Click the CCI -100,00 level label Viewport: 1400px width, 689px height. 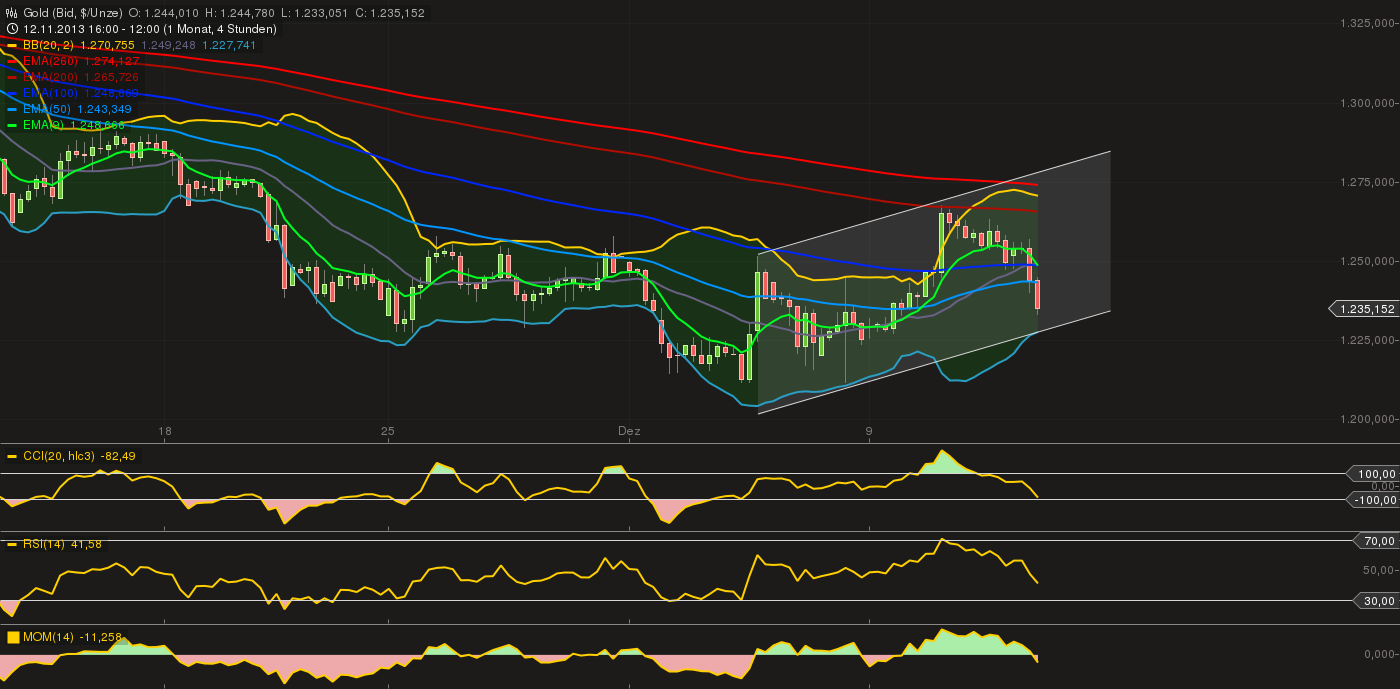[x=1371, y=499]
